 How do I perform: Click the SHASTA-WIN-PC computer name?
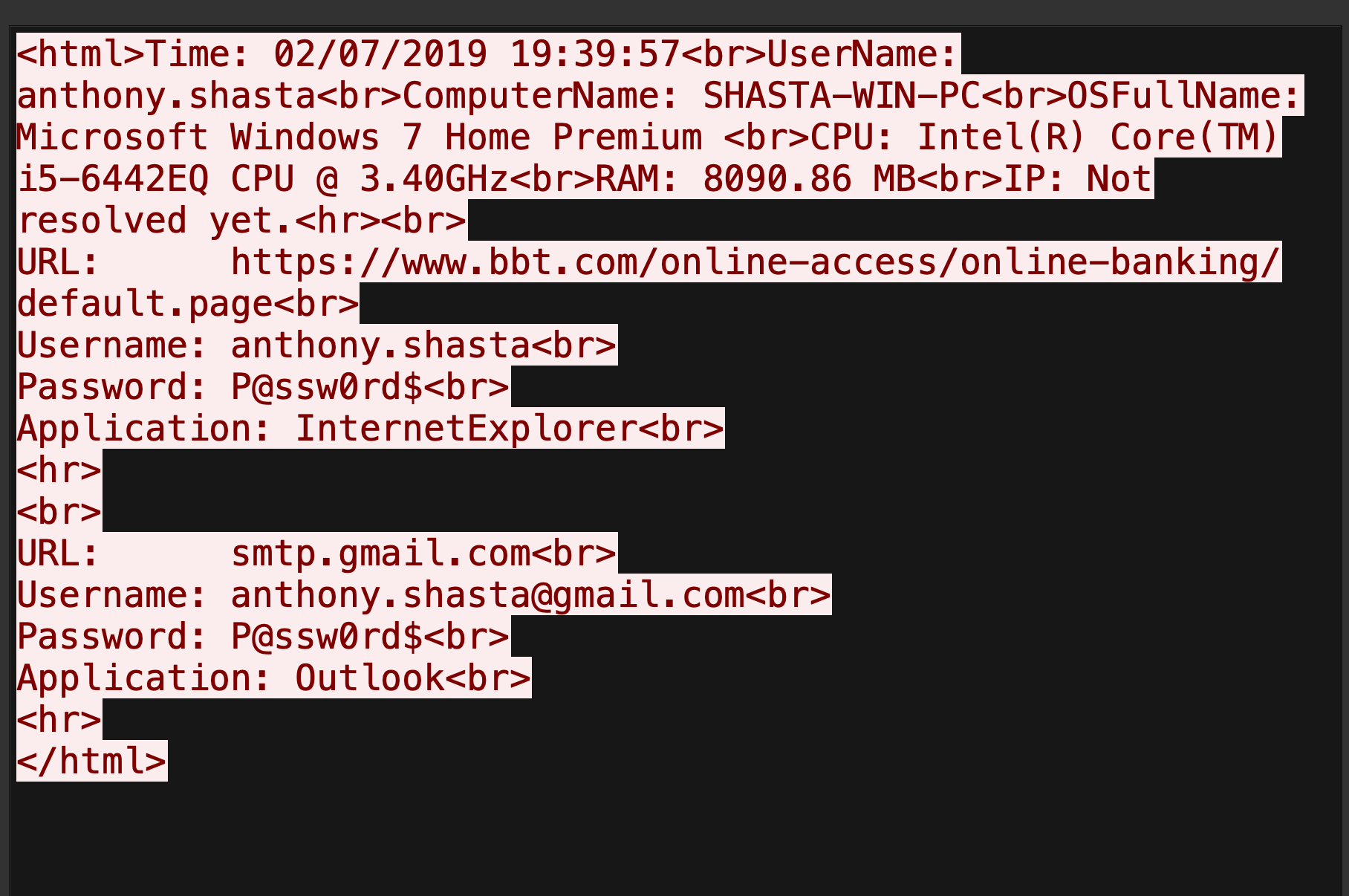[842, 96]
